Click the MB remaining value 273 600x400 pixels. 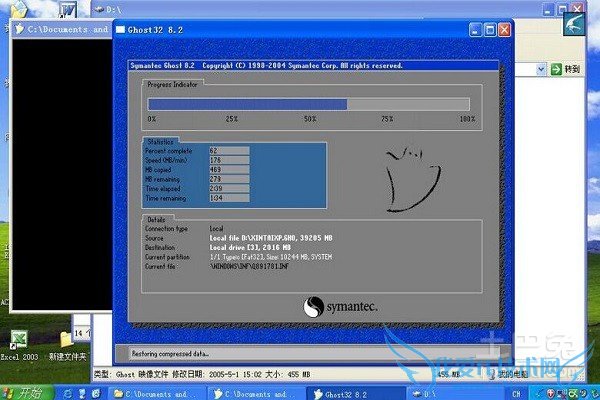tap(229, 179)
